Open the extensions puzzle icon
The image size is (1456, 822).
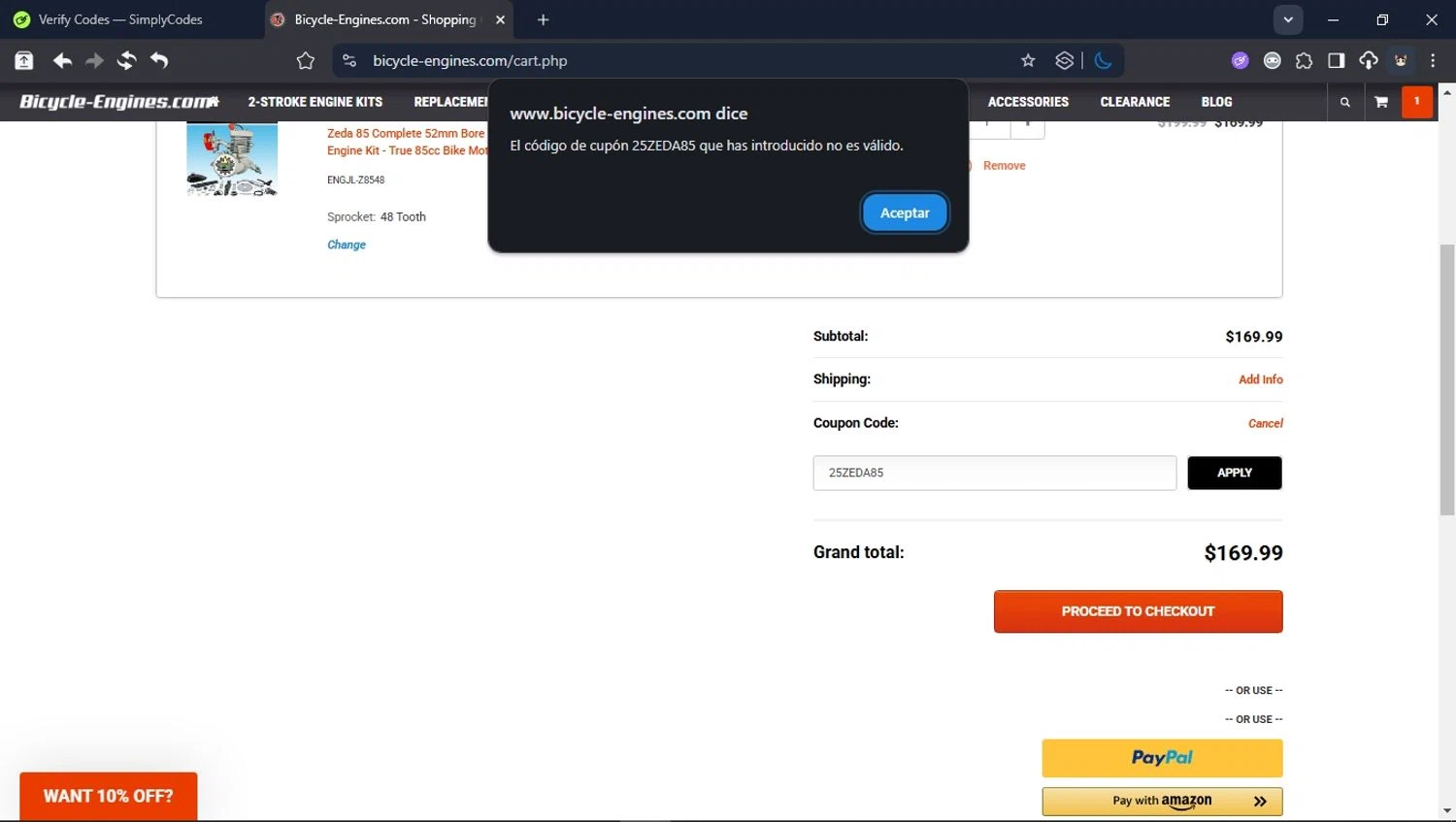[x=1304, y=60]
